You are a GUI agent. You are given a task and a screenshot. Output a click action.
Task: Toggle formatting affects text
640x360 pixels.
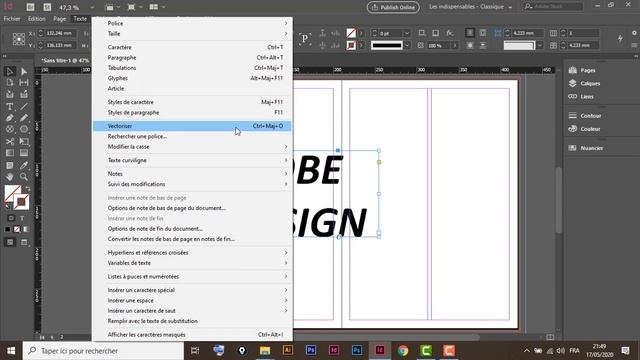[x=22, y=218]
